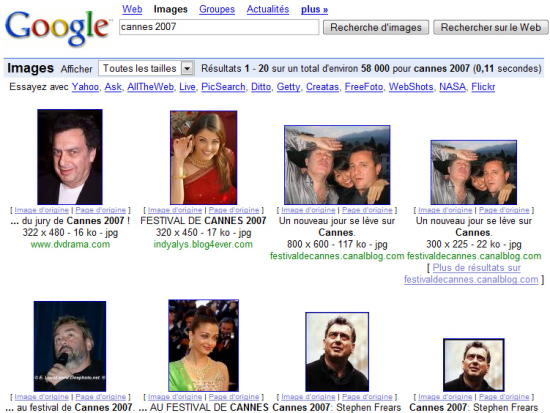Image resolution: width=550 pixels, height=413 pixels.
Task: Click 'Page d'origine' for the 300 x 225 result
Action: 504,210
